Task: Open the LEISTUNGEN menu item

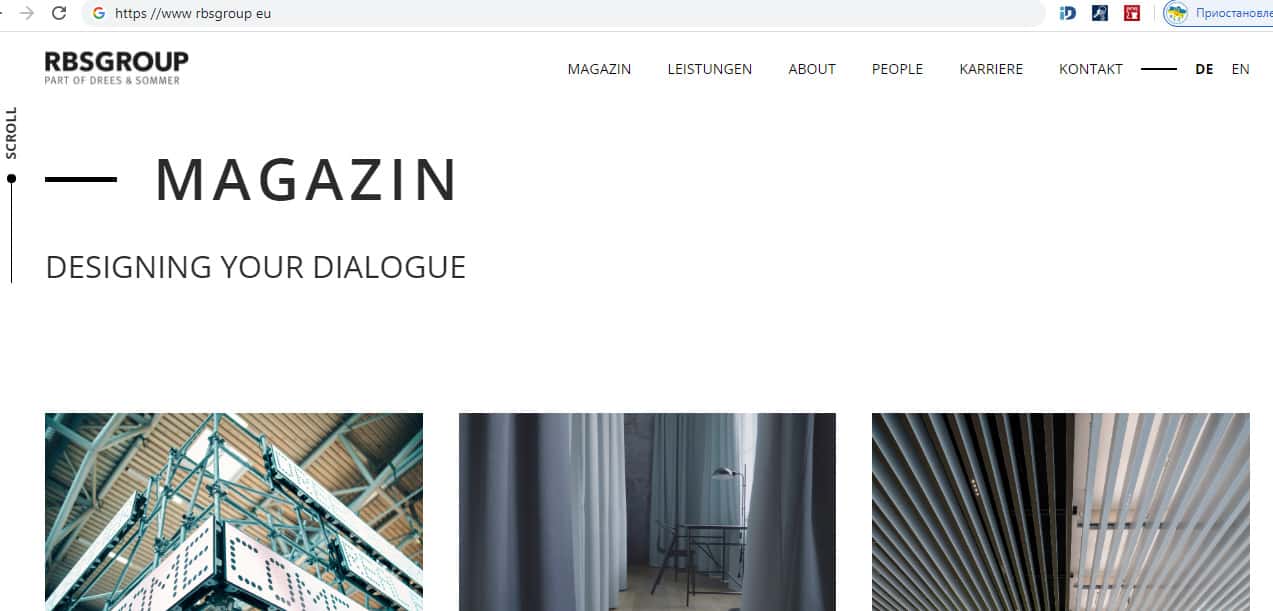Action: tap(710, 69)
